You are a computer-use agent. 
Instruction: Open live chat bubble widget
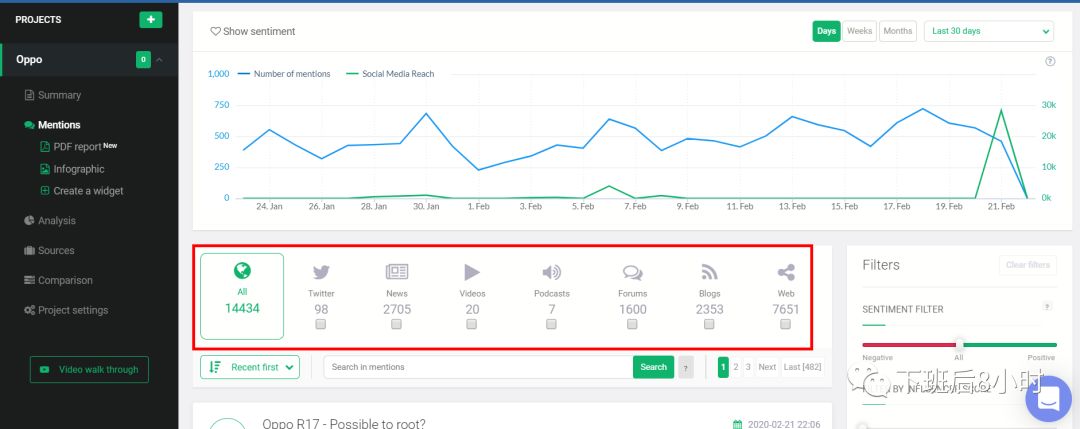[1048, 398]
